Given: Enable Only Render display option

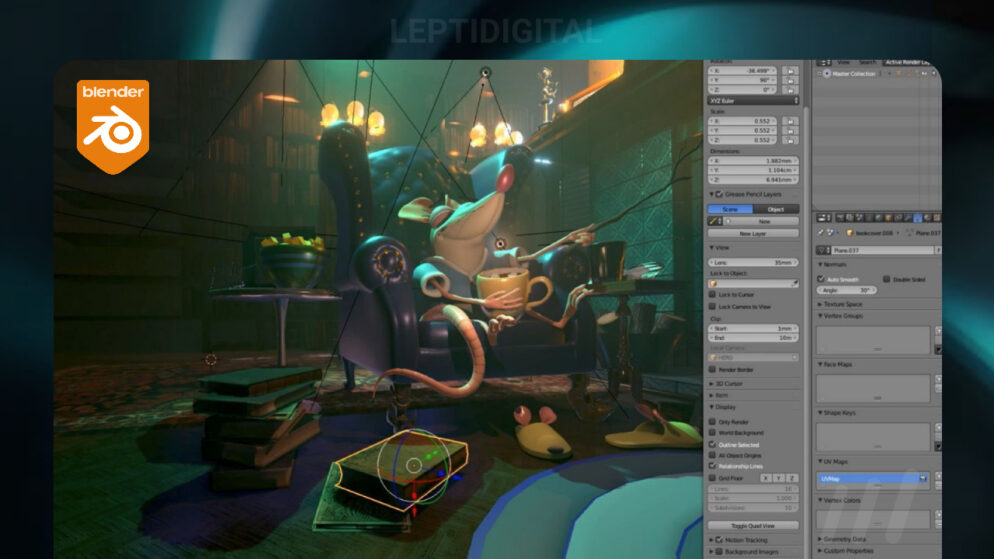Looking at the screenshot, I should tap(713, 421).
